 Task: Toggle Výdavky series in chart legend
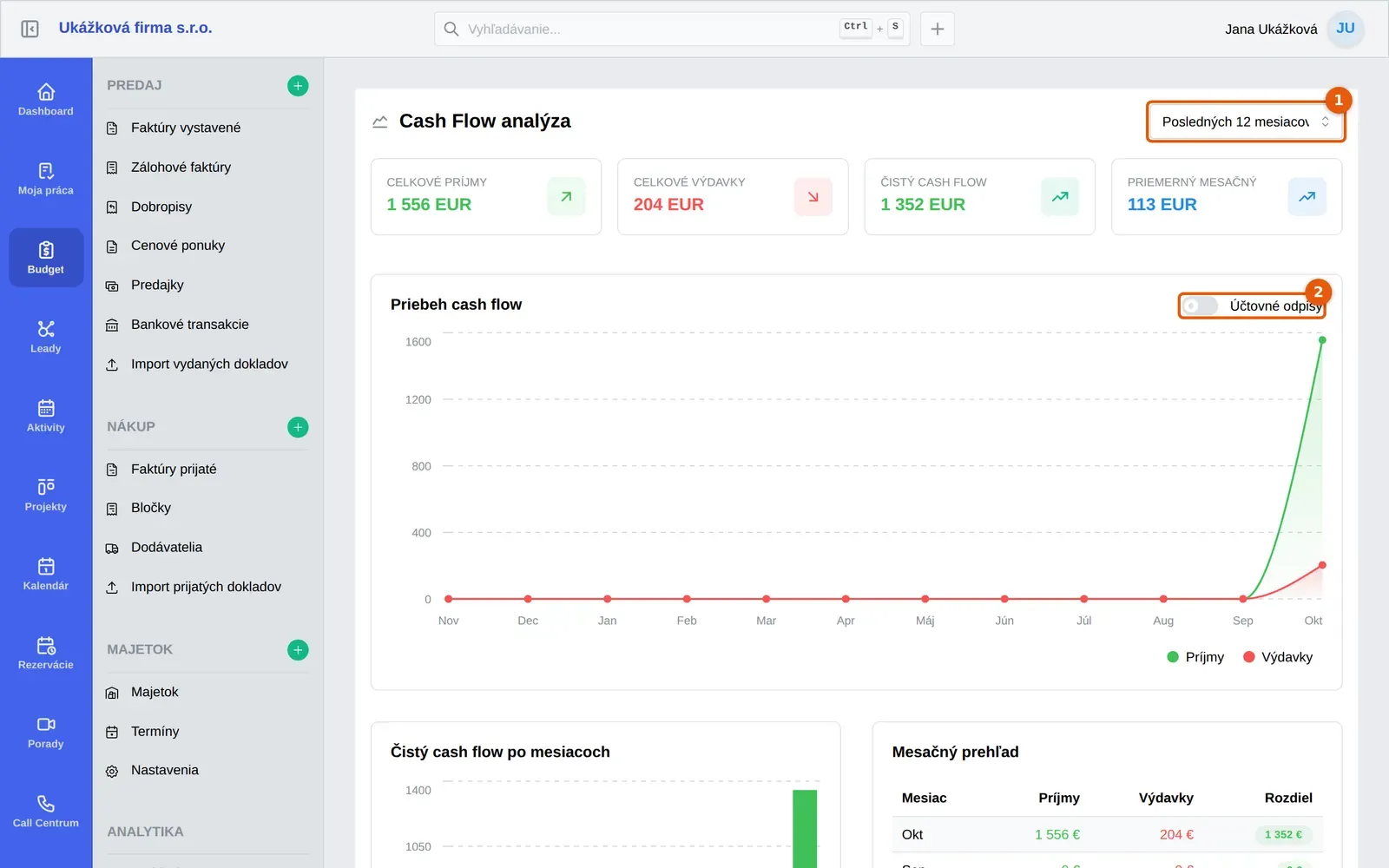tap(1278, 657)
